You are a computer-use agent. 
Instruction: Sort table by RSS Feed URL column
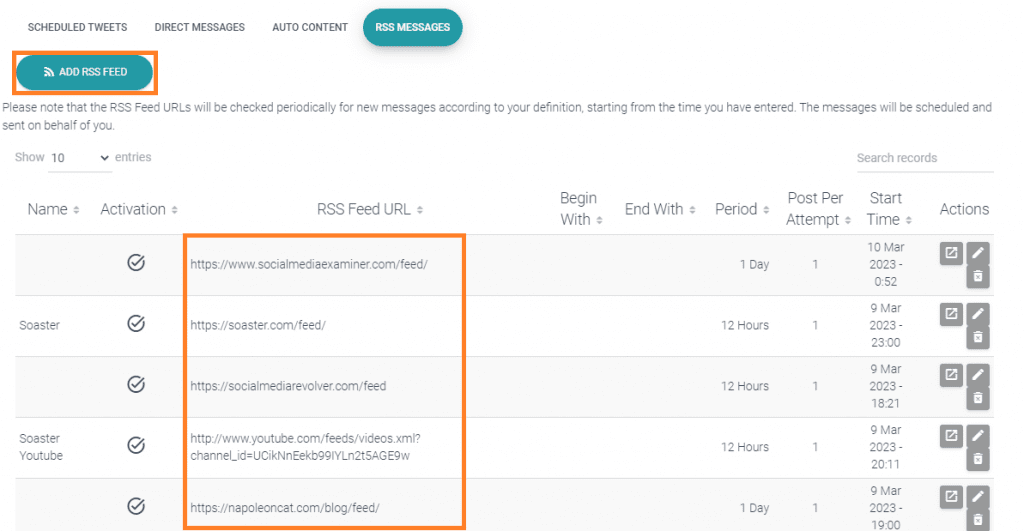coord(370,209)
